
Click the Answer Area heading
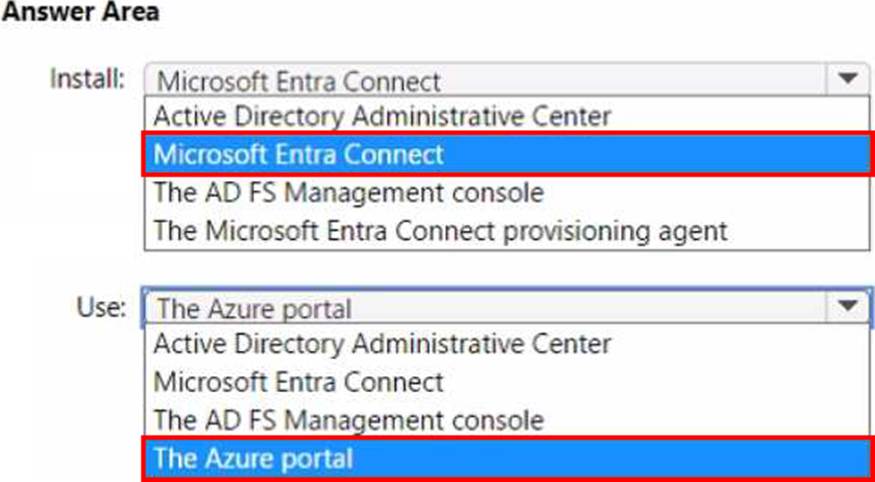pos(79,12)
